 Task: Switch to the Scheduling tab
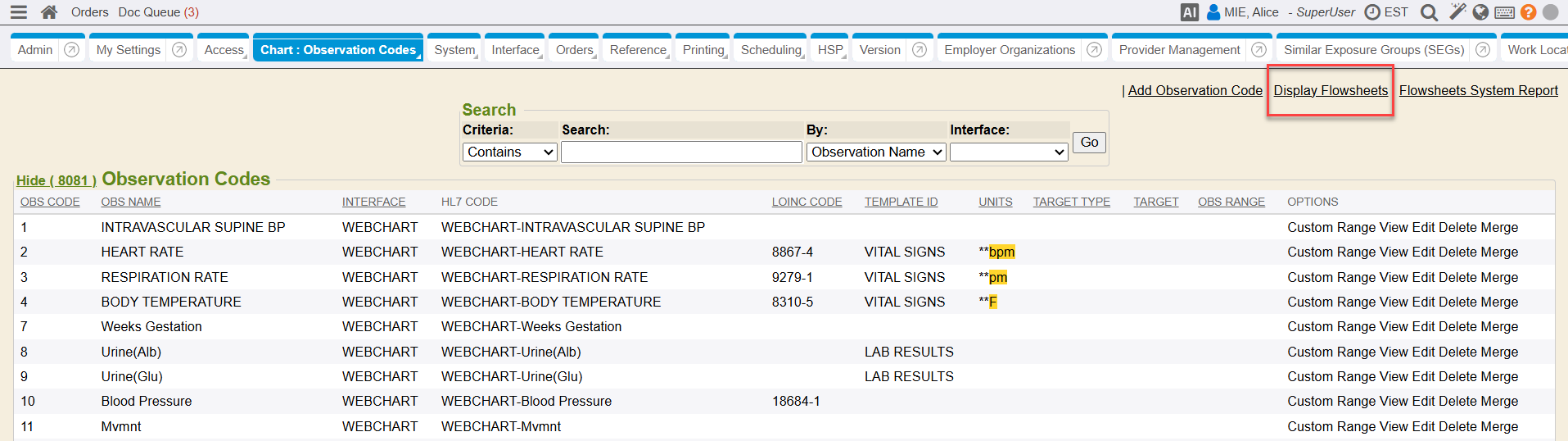[x=770, y=50]
